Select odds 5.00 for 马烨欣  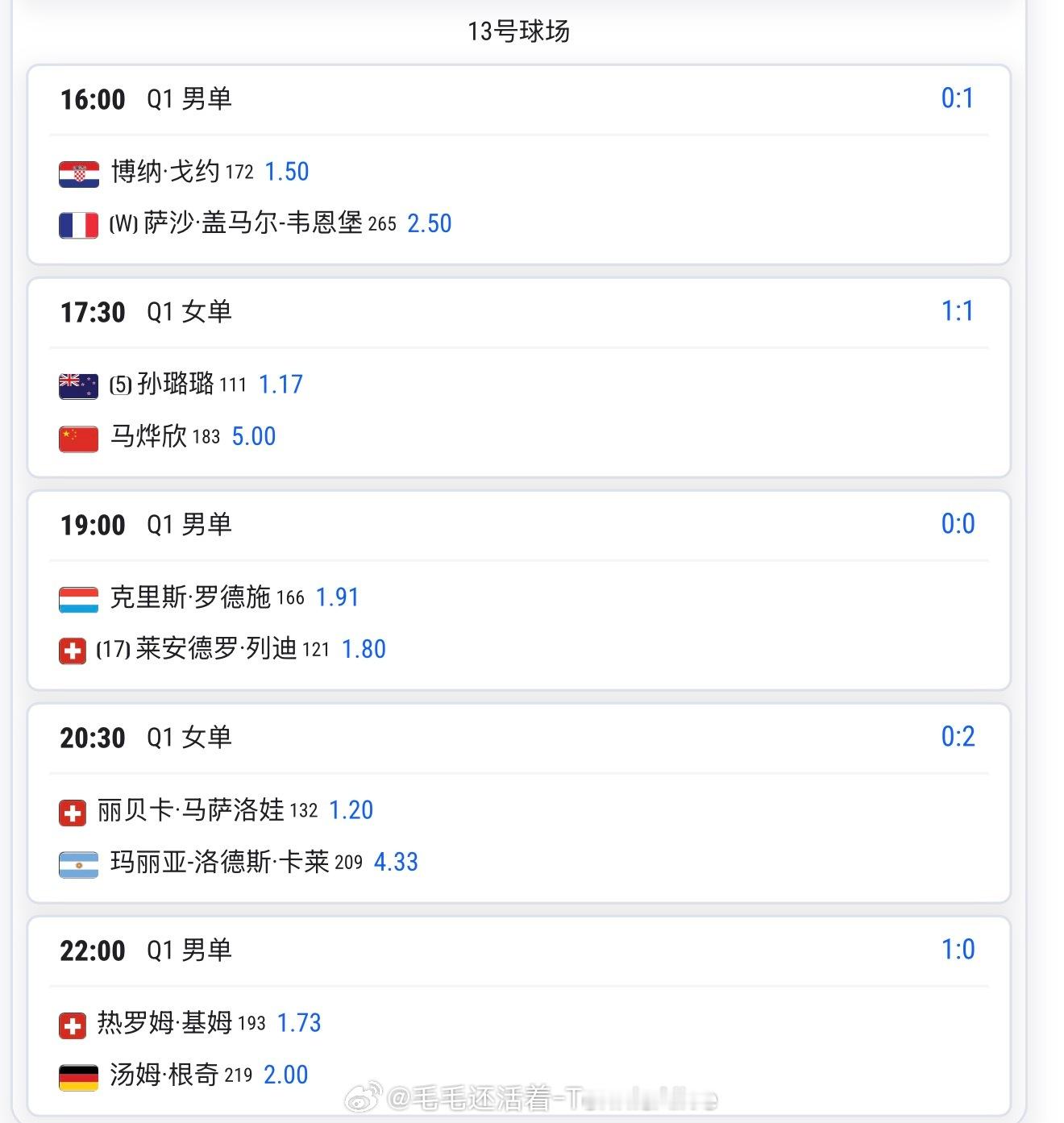(x=254, y=437)
